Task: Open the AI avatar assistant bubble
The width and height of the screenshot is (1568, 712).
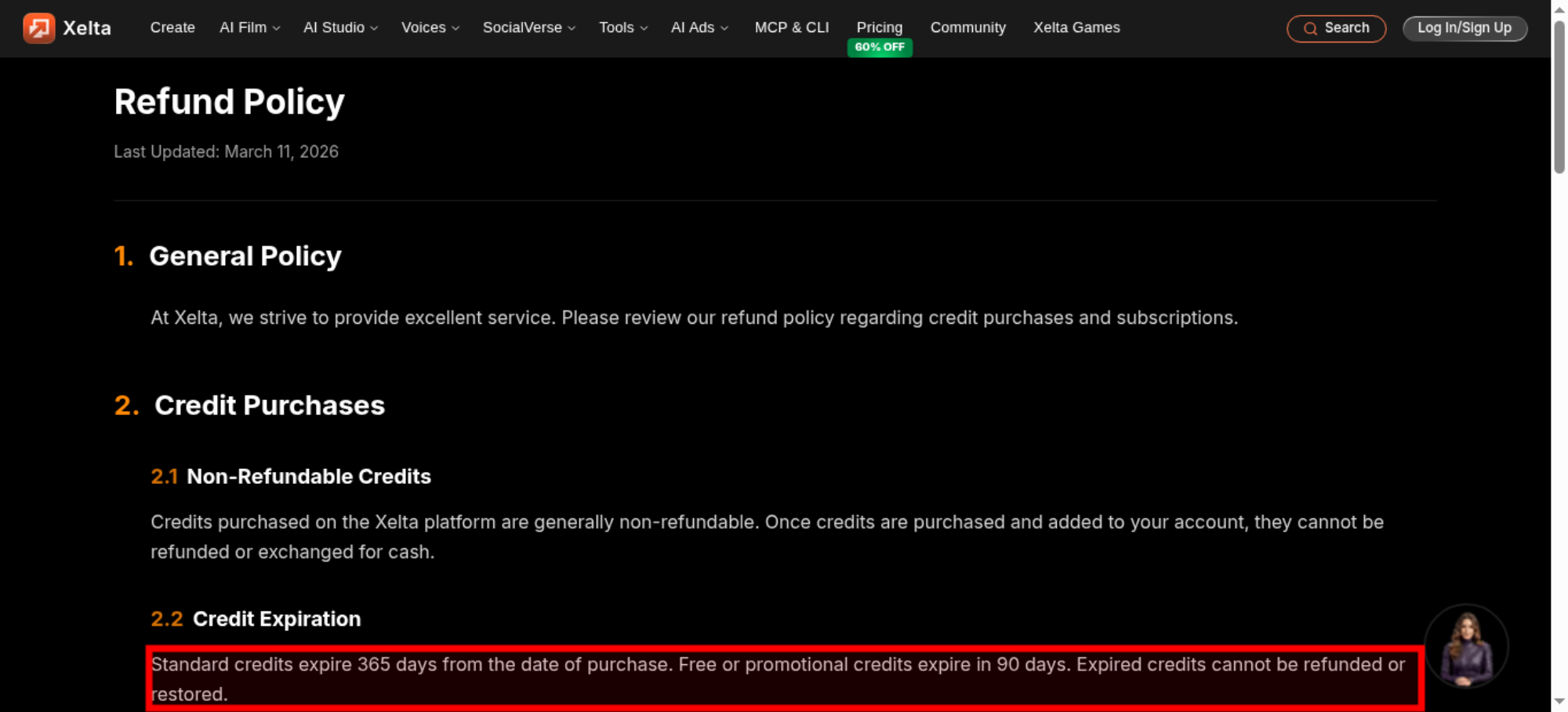Action: [x=1466, y=646]
